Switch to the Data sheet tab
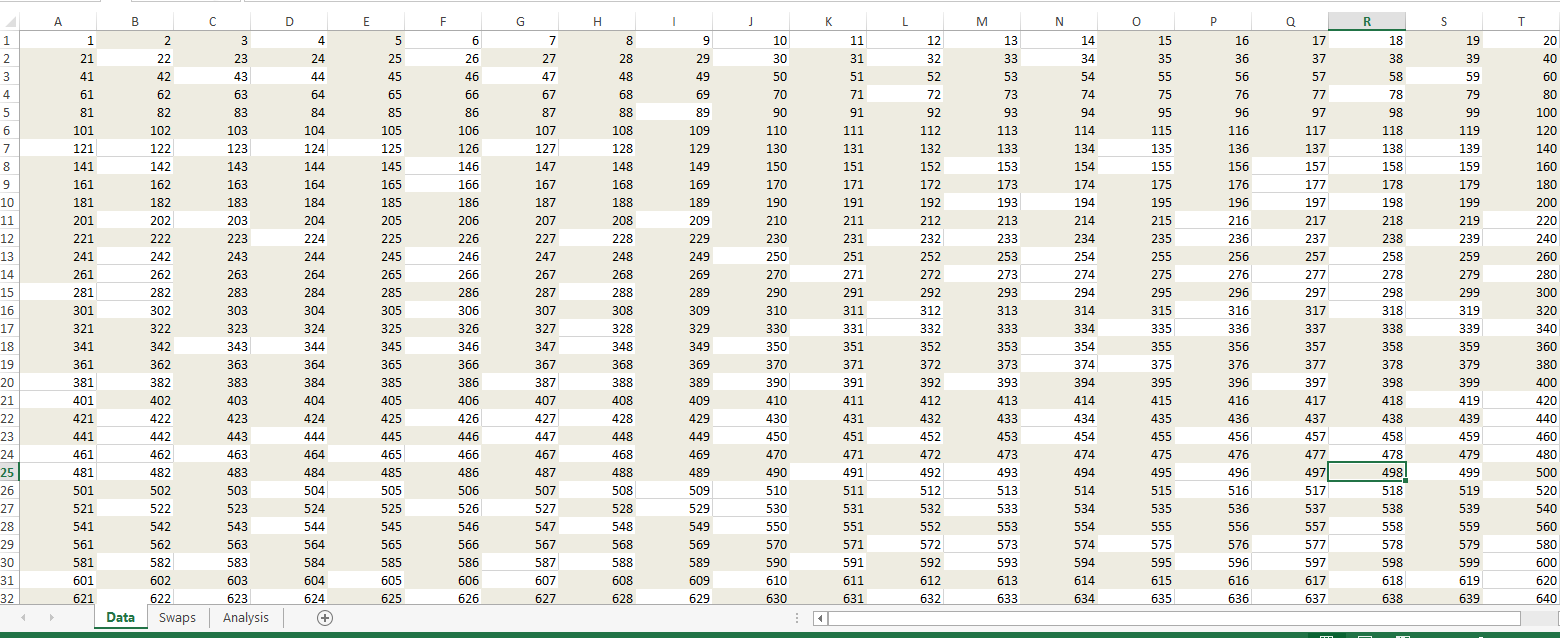The width and height of the screenshot is (1560, 638). coord(121,618)
